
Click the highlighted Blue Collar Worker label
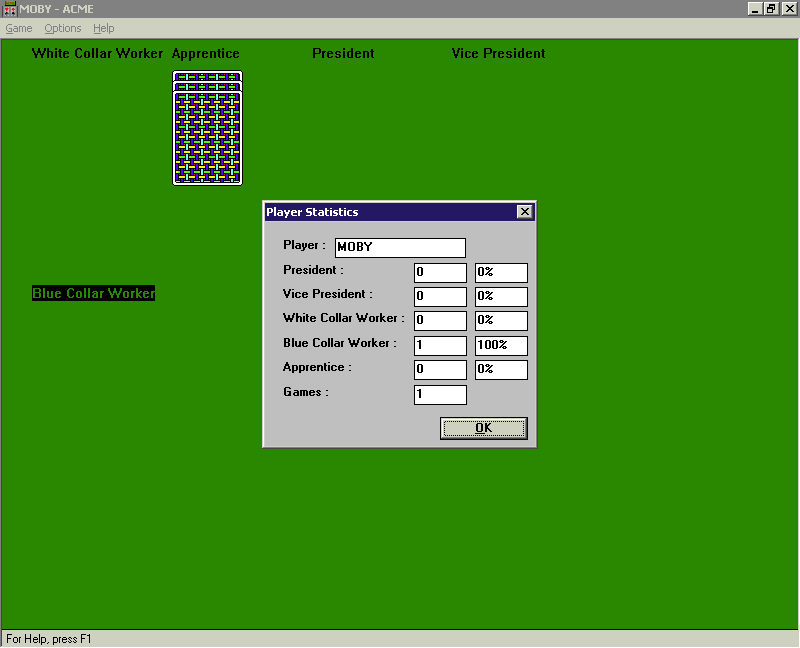coord(93,293)
